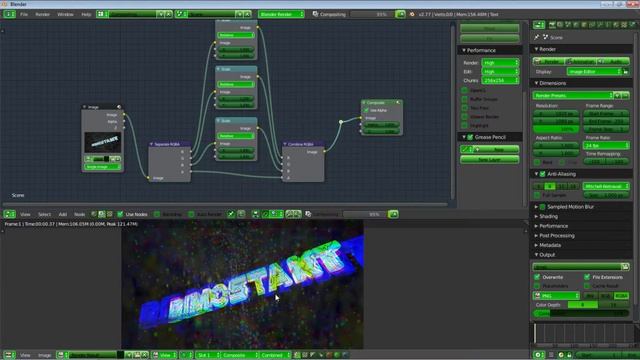This screenshot has width=640, height=360.
Task: Toggle Use Alpha on Composite node
Action: (x=367, y=110)
